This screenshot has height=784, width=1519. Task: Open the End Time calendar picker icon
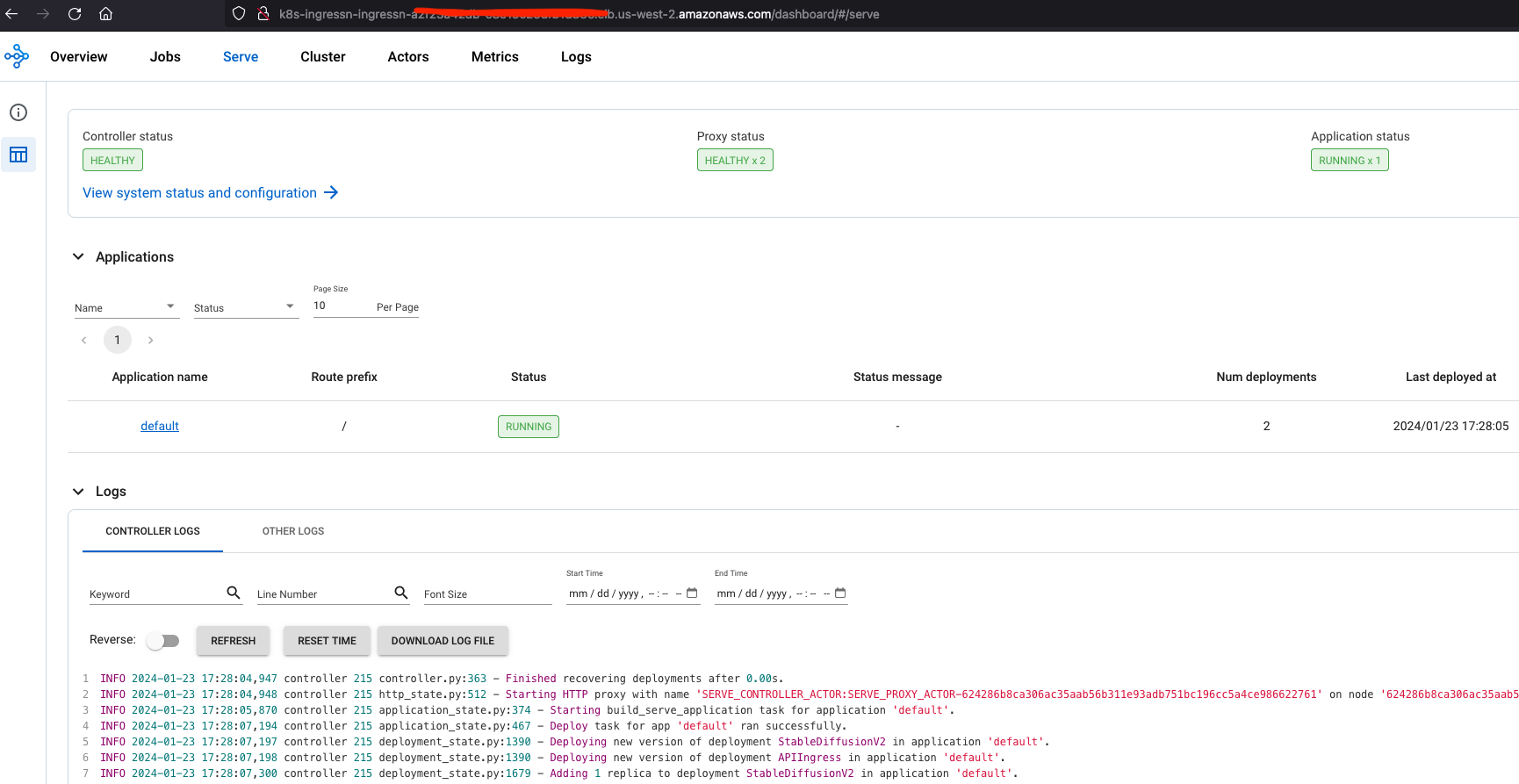click(840, 593)
